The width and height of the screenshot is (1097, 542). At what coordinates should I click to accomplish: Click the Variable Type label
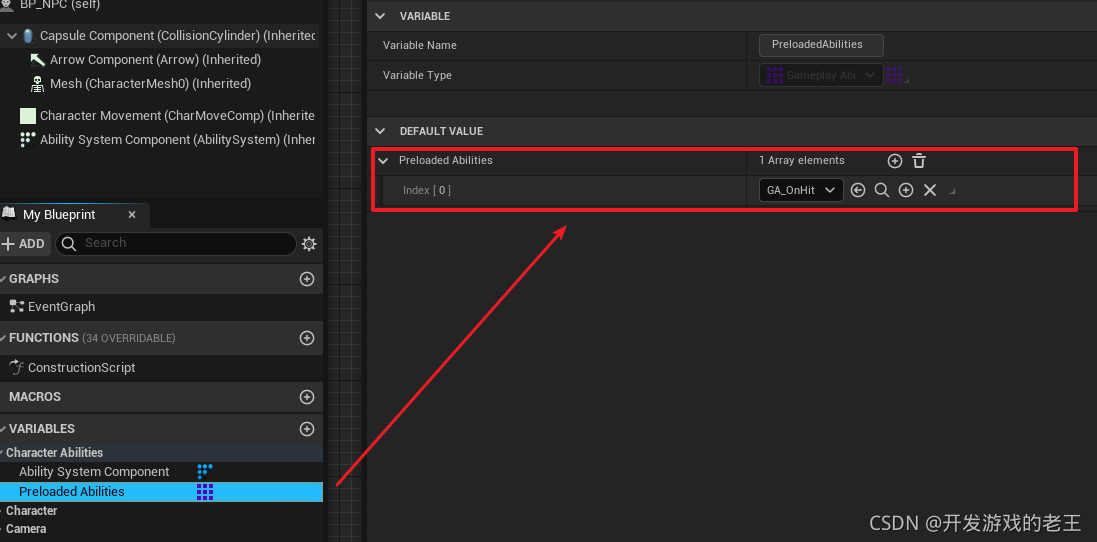tap(417, 75)
